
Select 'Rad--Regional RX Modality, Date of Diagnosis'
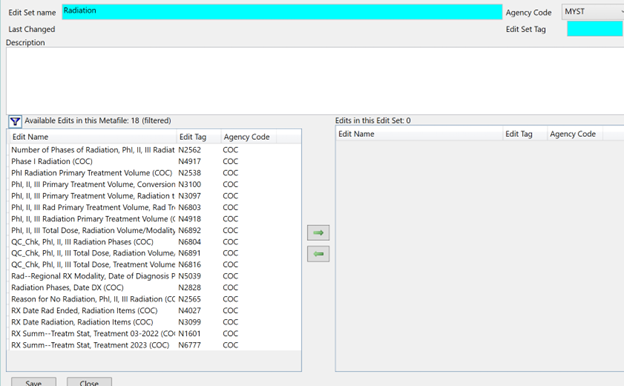(154, 276)
